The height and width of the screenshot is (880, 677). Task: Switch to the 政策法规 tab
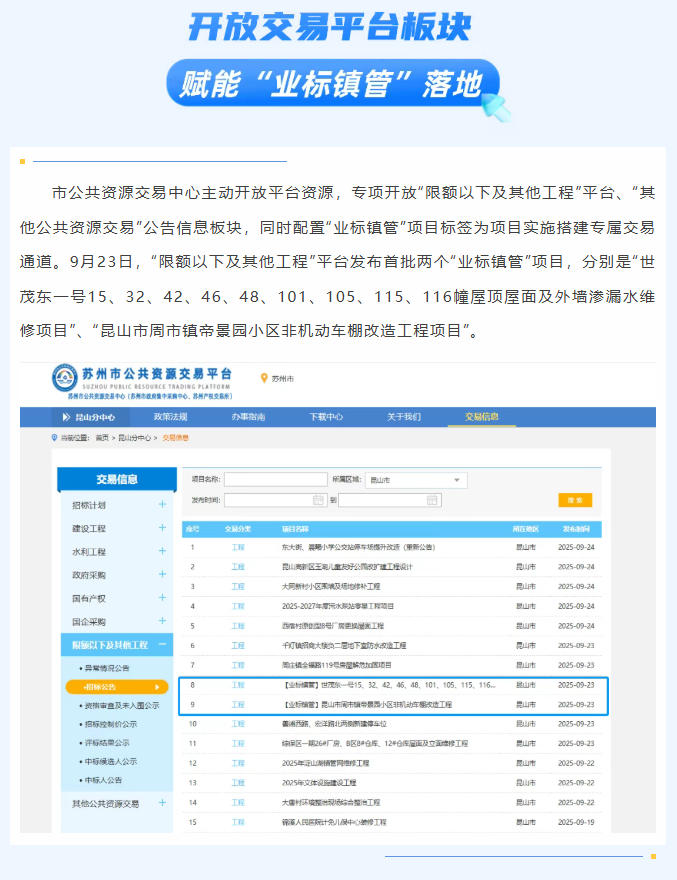tap(170, 417)
